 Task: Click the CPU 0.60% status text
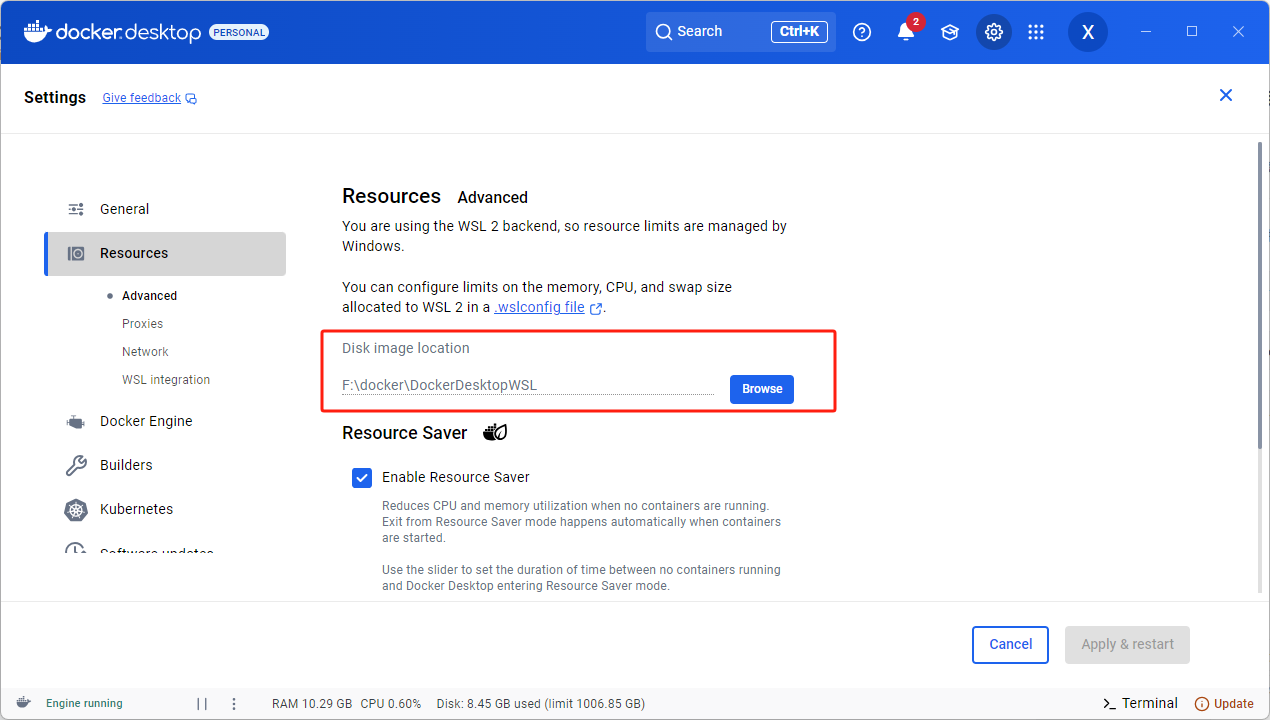(x=391, y=704)
